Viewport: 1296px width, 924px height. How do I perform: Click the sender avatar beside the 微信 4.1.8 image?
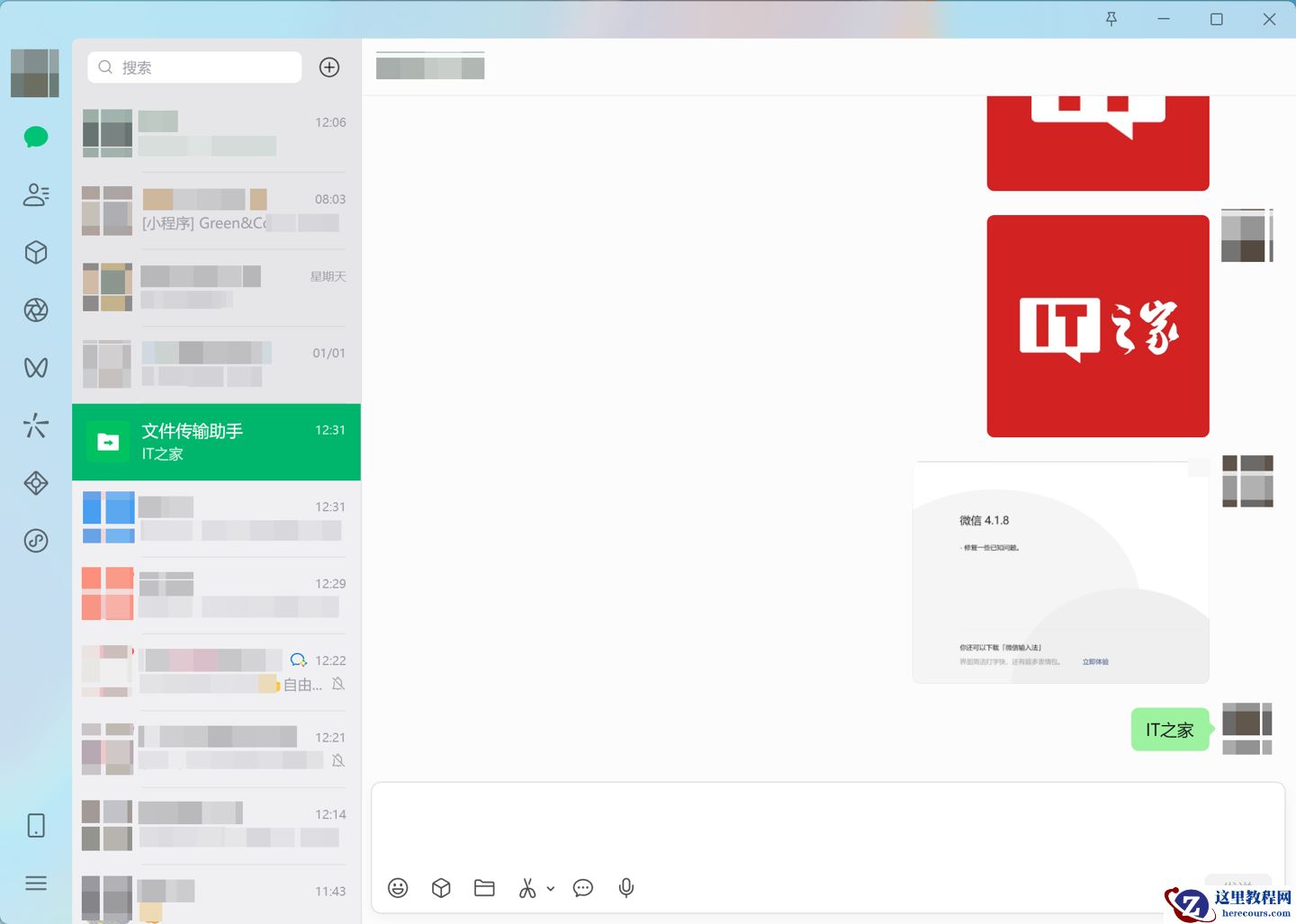(1247, 481)
